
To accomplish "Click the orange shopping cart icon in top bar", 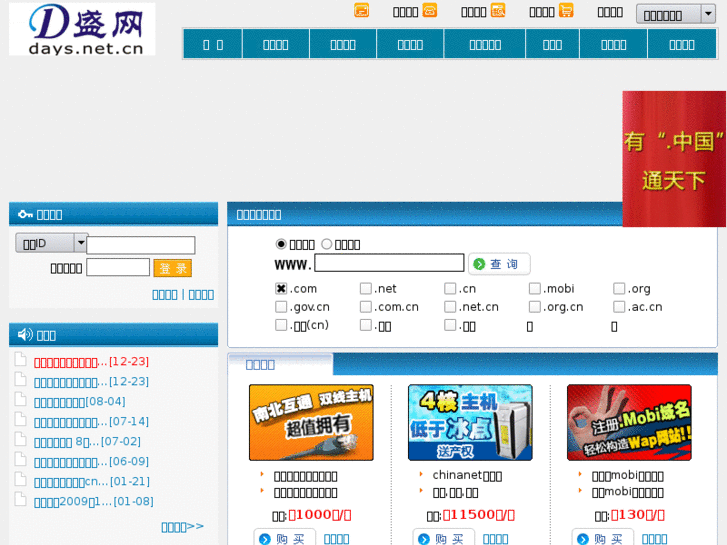I will [x=566, y=11].
